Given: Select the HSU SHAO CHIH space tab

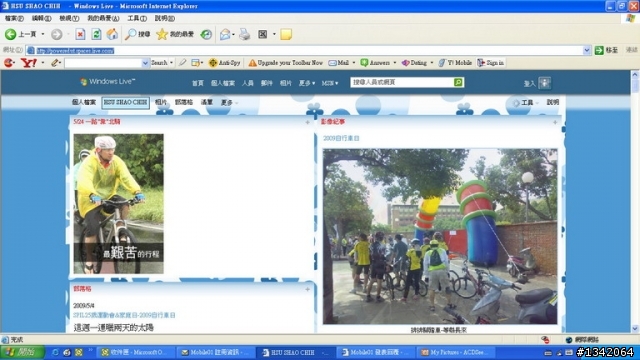Looking at the screenshot, I should pos(125,102).
